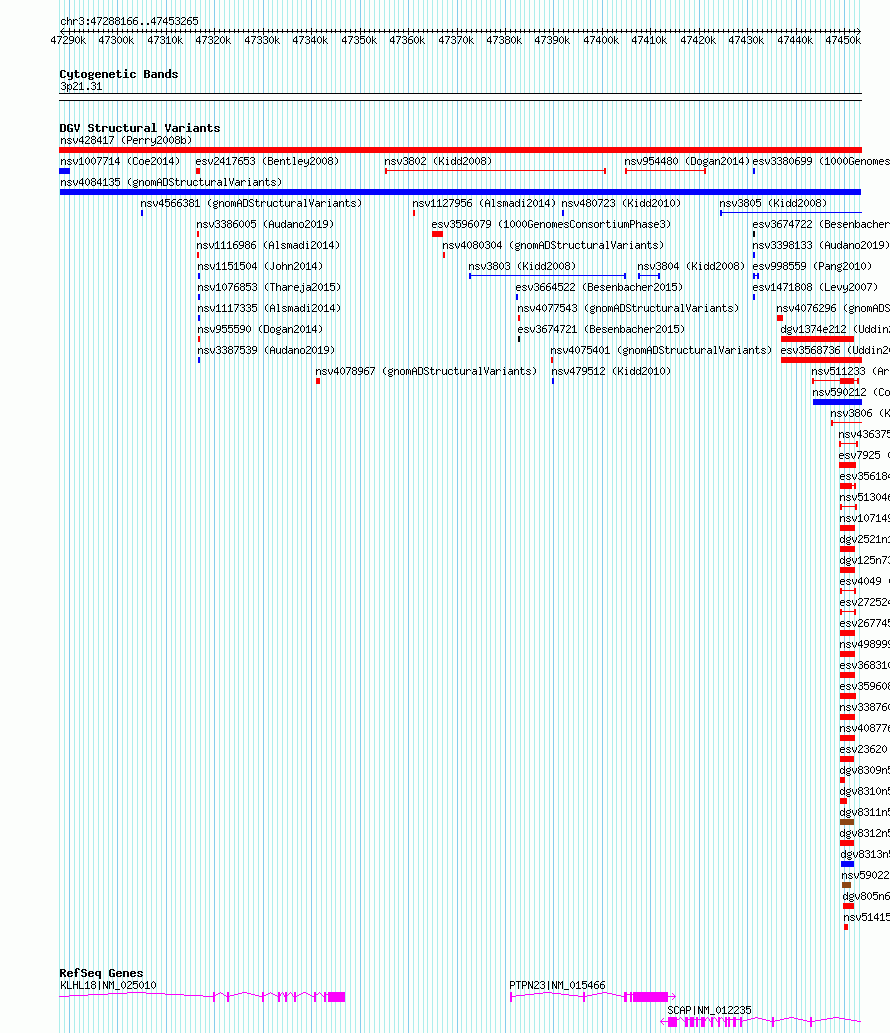
Task: Select nsv4080304 gnomAD variant label
Action: tap(553, 246)
